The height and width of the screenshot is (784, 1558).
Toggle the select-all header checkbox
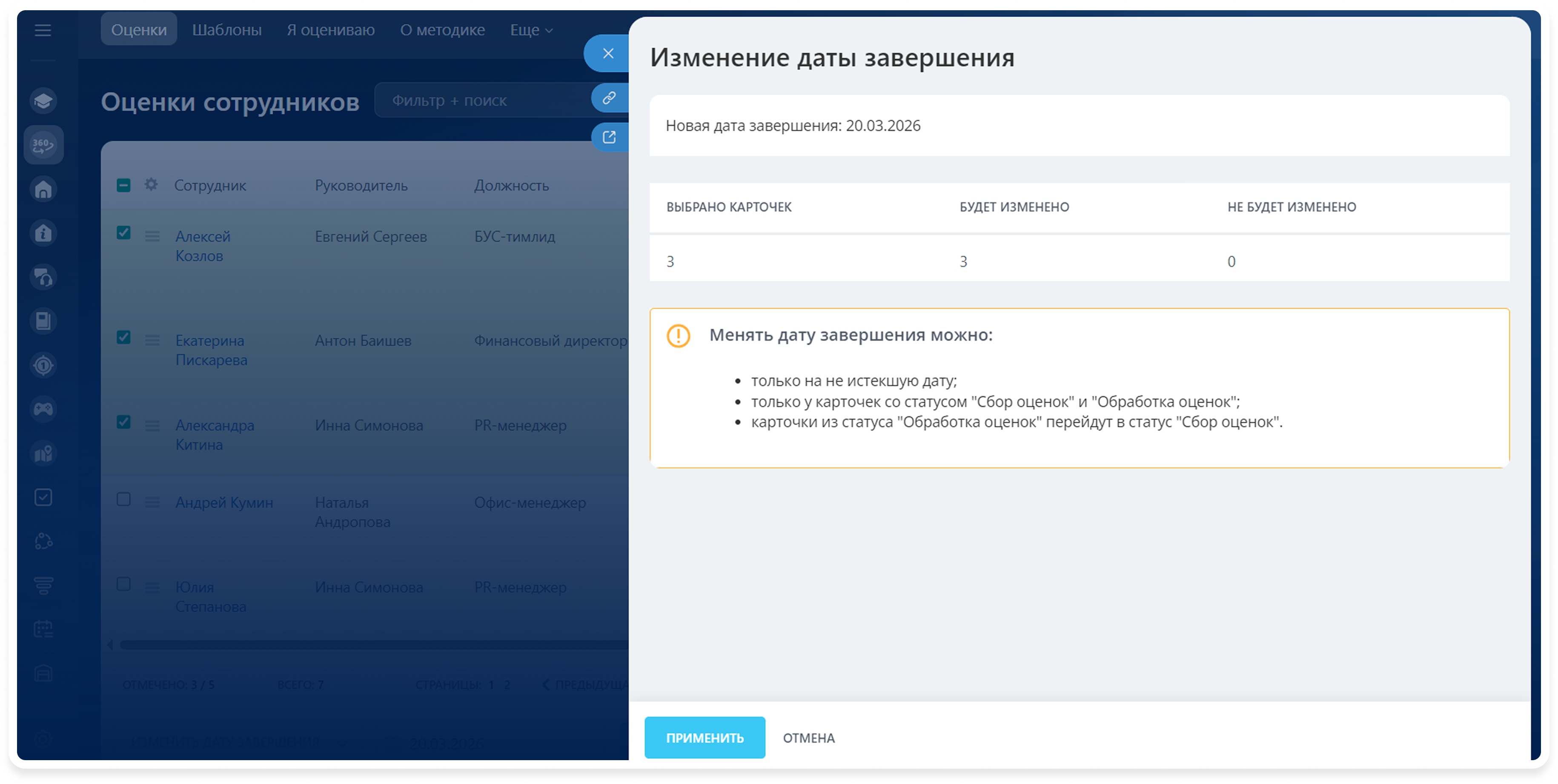point(123,185)
